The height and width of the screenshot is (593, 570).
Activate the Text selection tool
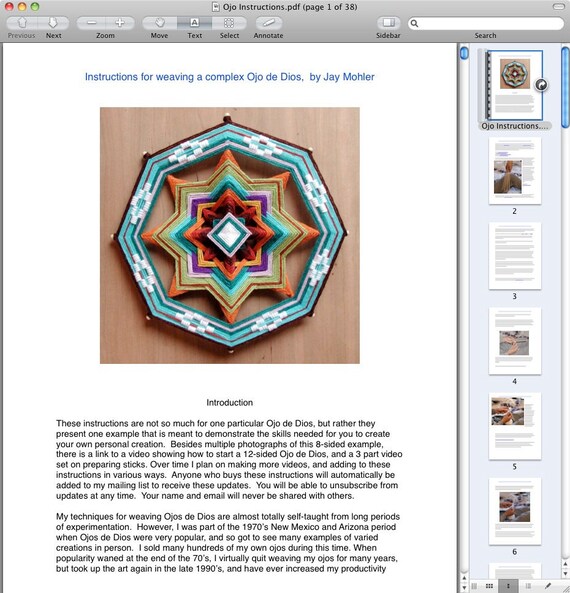click(194, 23)
